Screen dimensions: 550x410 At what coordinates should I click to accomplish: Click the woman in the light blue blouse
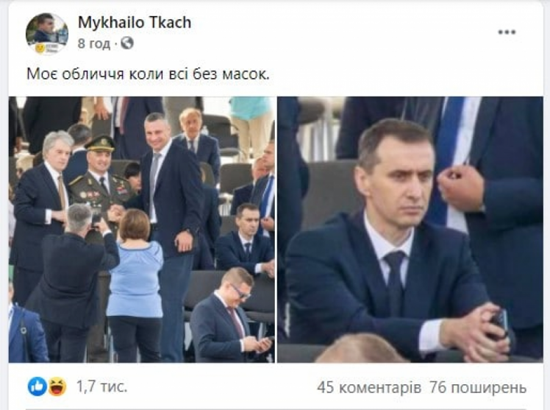135,281
